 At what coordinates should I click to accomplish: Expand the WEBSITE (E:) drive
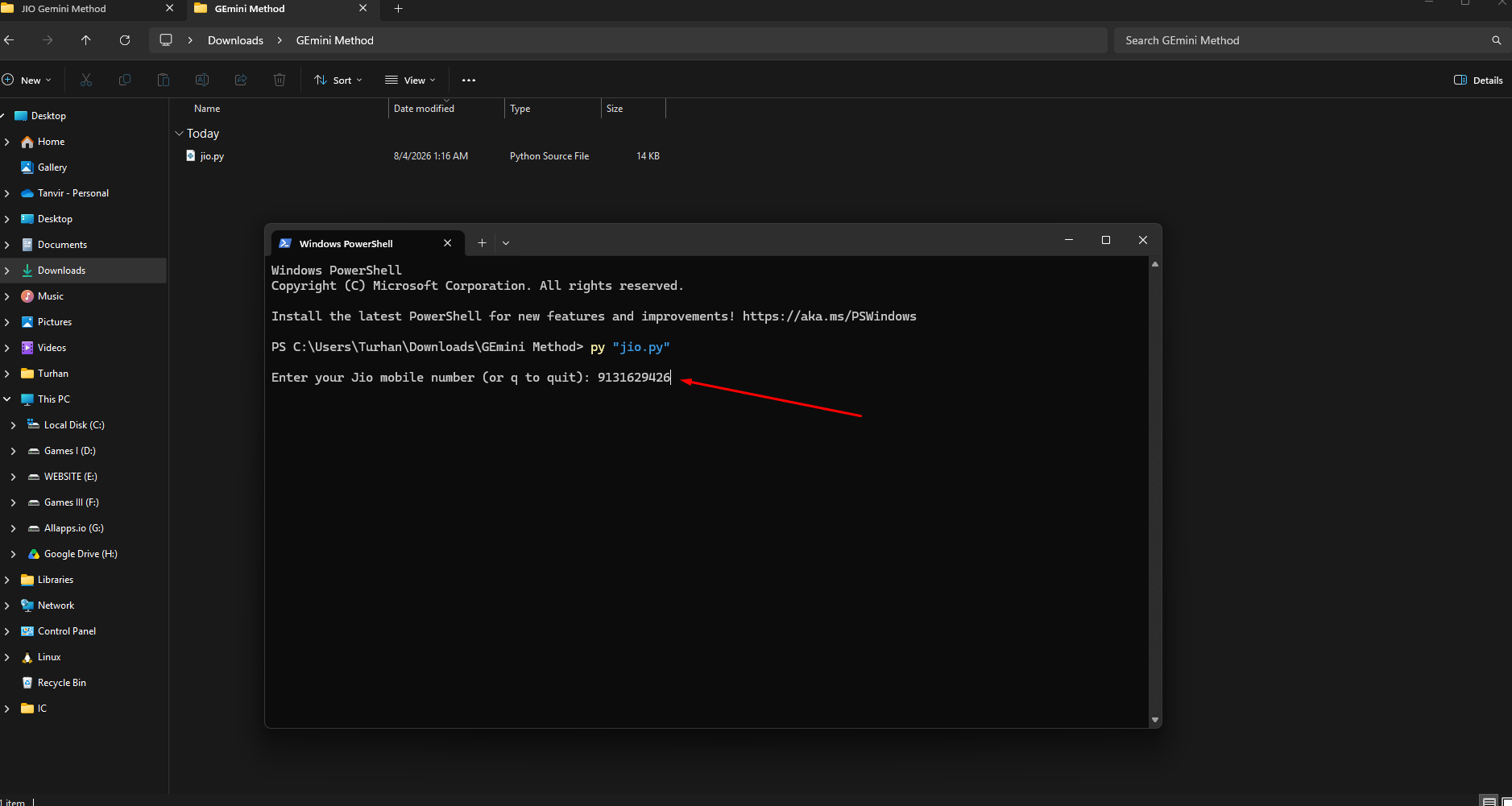13,477
